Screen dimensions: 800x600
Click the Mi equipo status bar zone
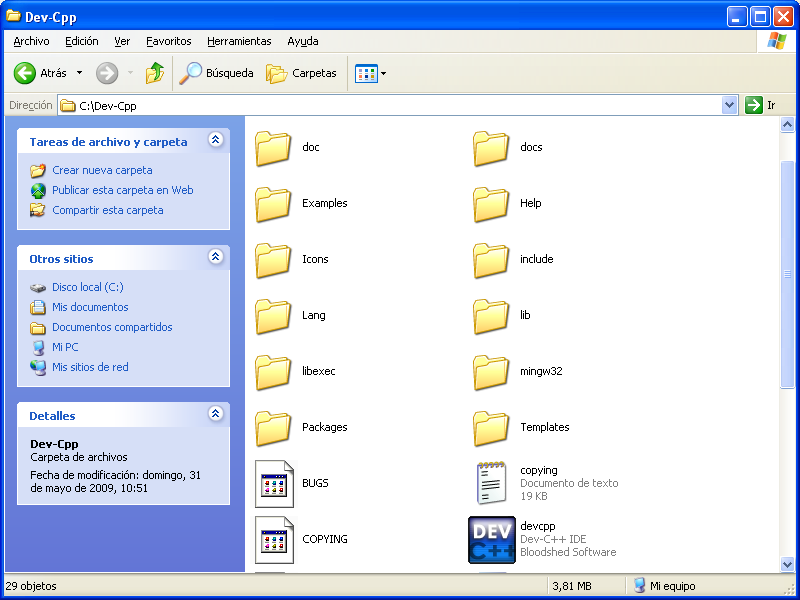[x=664, y=586]
